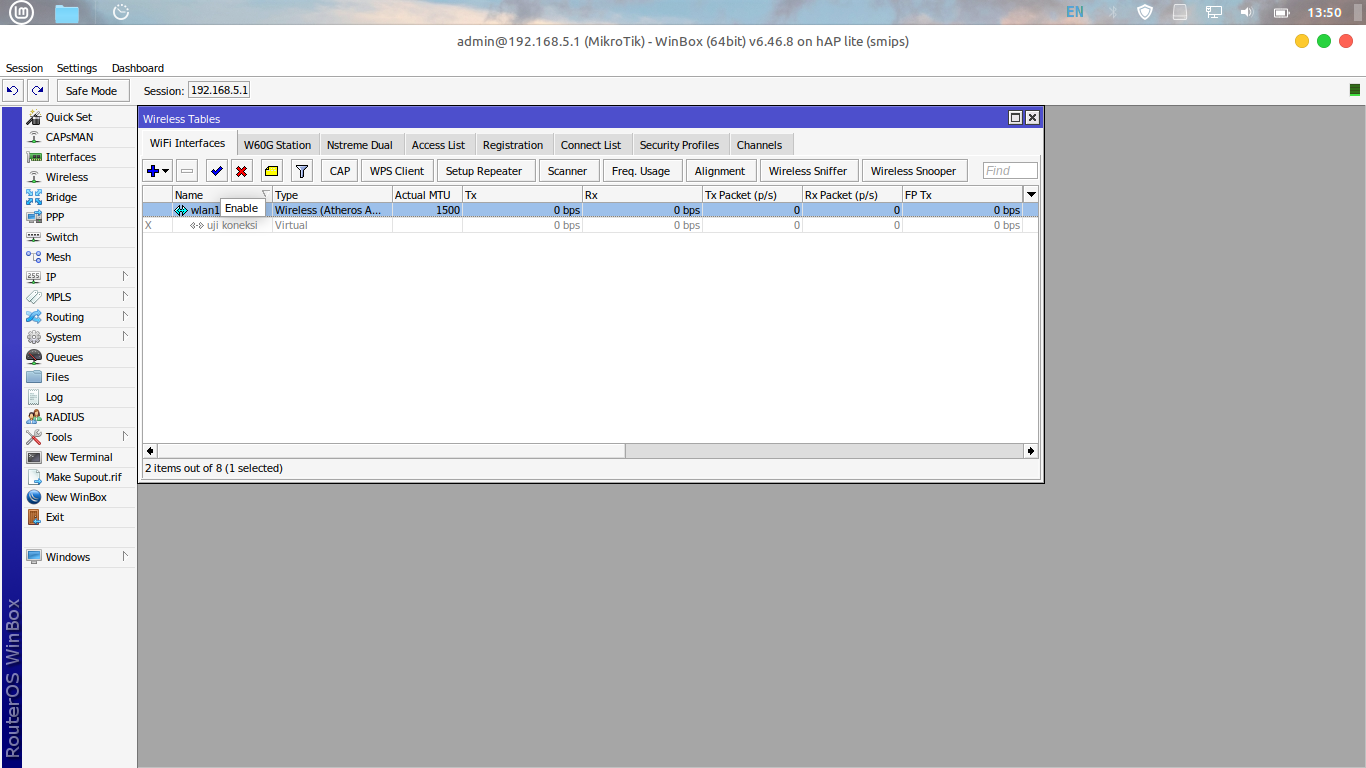Click the volume icon in system tray
1366x768 pixels.
[1247, 12]
